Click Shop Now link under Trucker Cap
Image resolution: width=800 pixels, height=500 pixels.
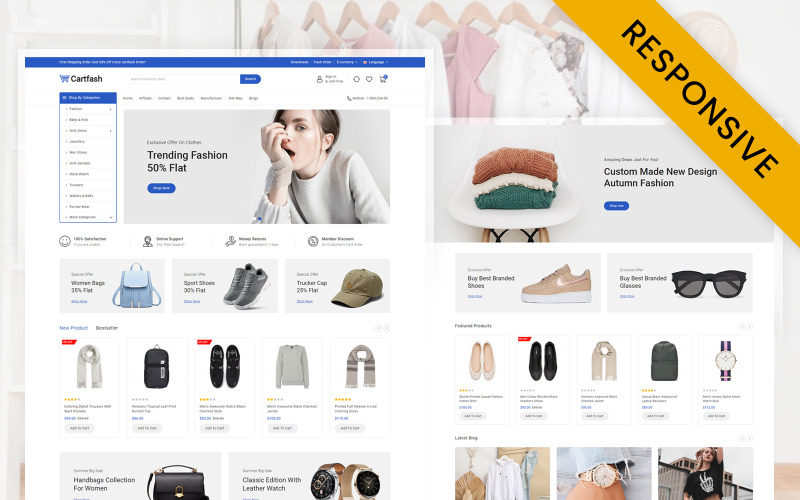(x=305, y=302)
